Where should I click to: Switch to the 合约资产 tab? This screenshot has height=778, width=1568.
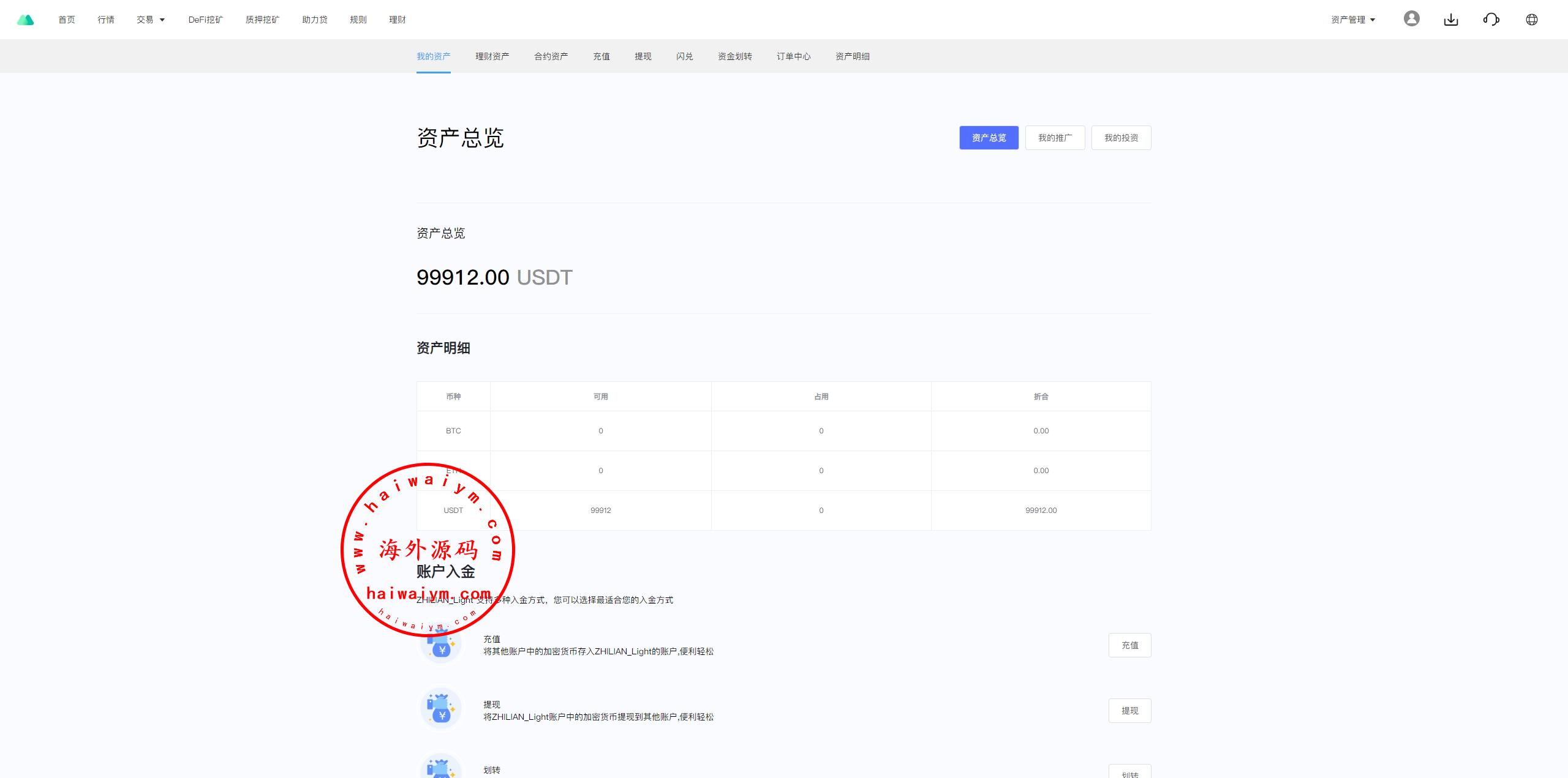pos(551,56)
